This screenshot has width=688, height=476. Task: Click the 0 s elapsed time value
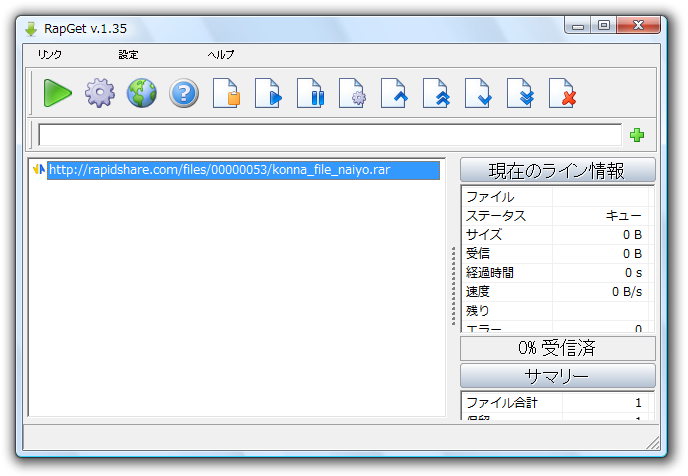633,273
